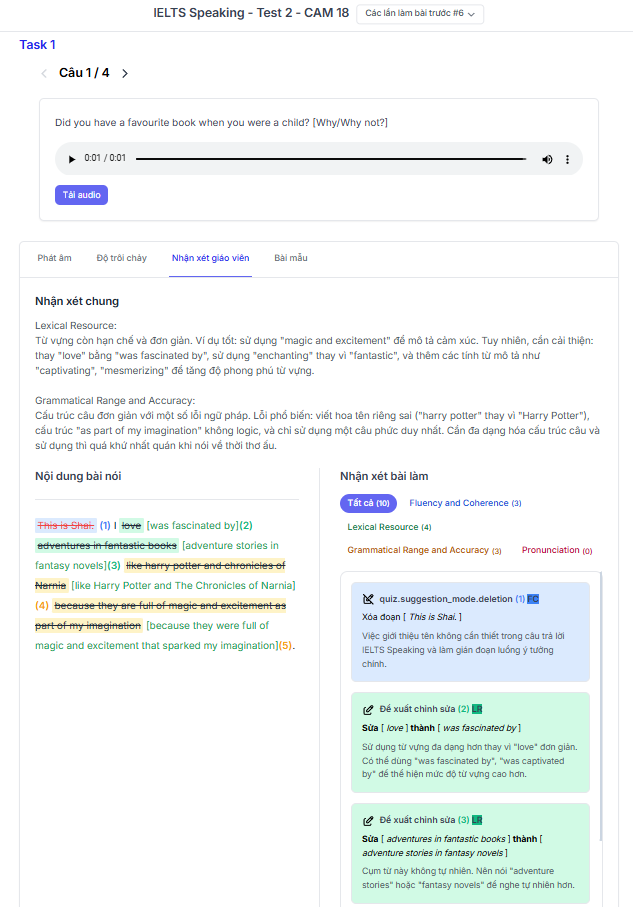Play the audio recording
633x907 pixels.
click(x=71, y=159)
